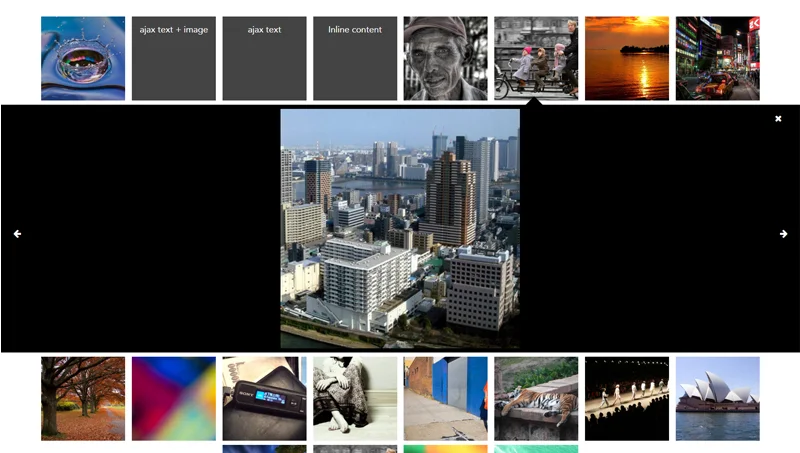Open the water drop splash thumbnail
The image size is (800, 453).
tap(83, 58)
